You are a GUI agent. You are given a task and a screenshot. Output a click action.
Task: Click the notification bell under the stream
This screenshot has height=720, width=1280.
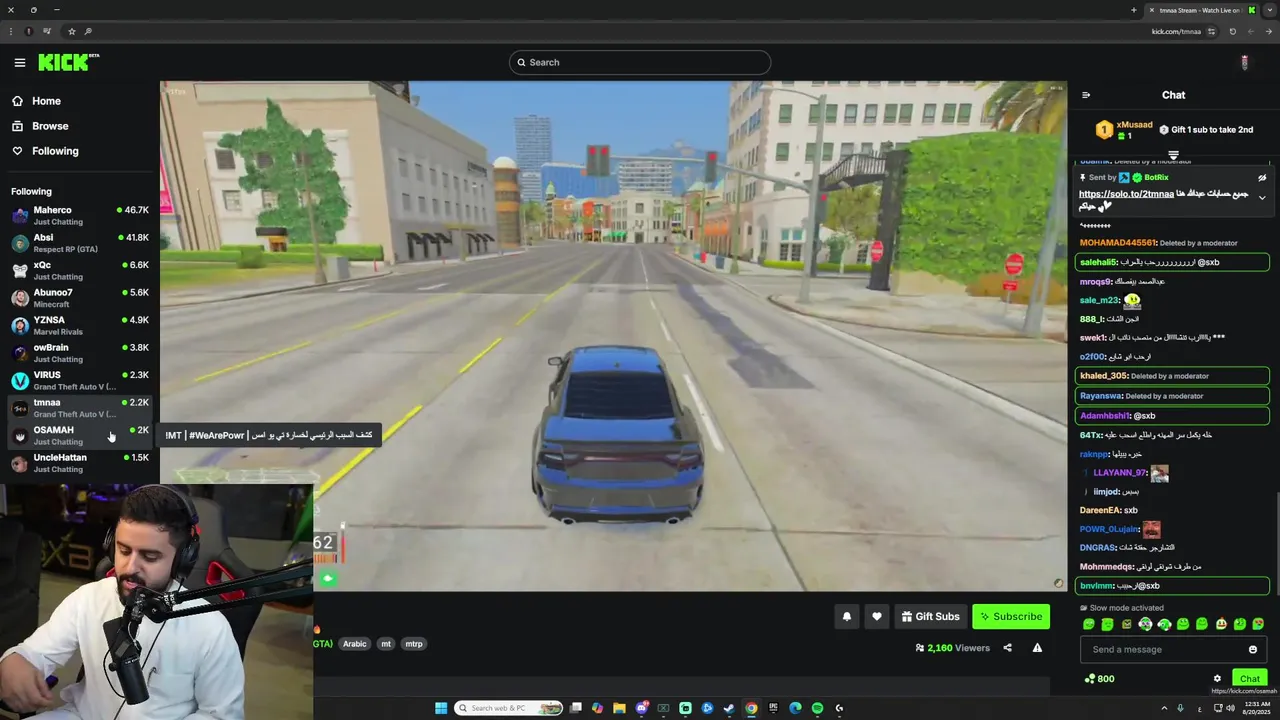coord(847,616)
